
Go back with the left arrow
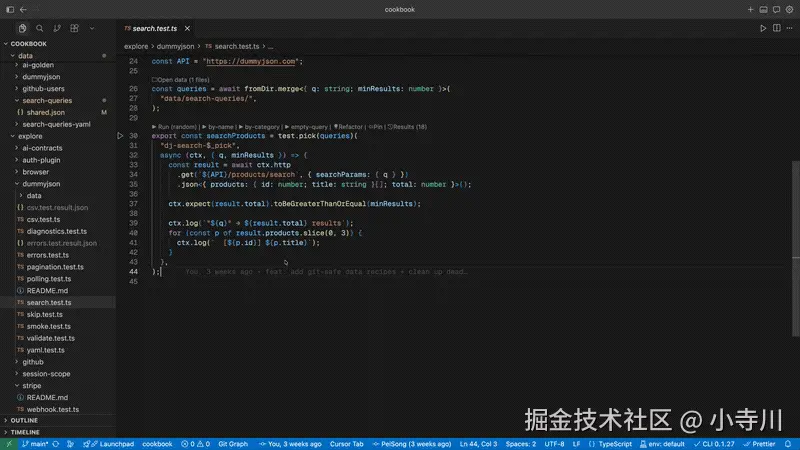23,9
